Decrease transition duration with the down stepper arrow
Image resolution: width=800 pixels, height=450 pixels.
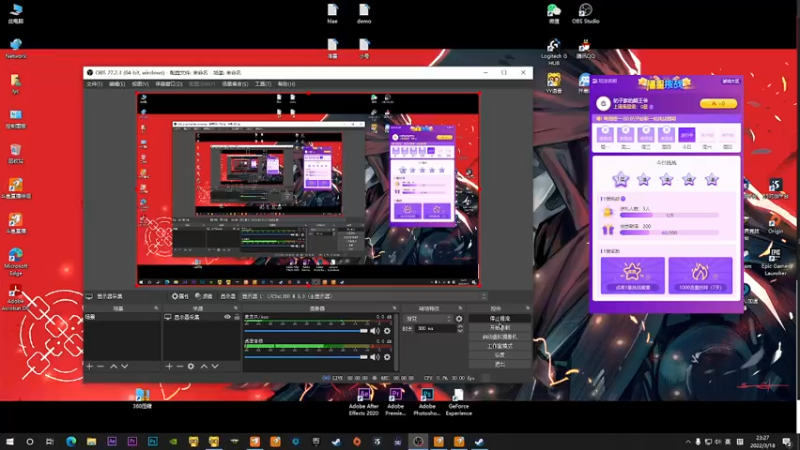[x=460, y=331]
